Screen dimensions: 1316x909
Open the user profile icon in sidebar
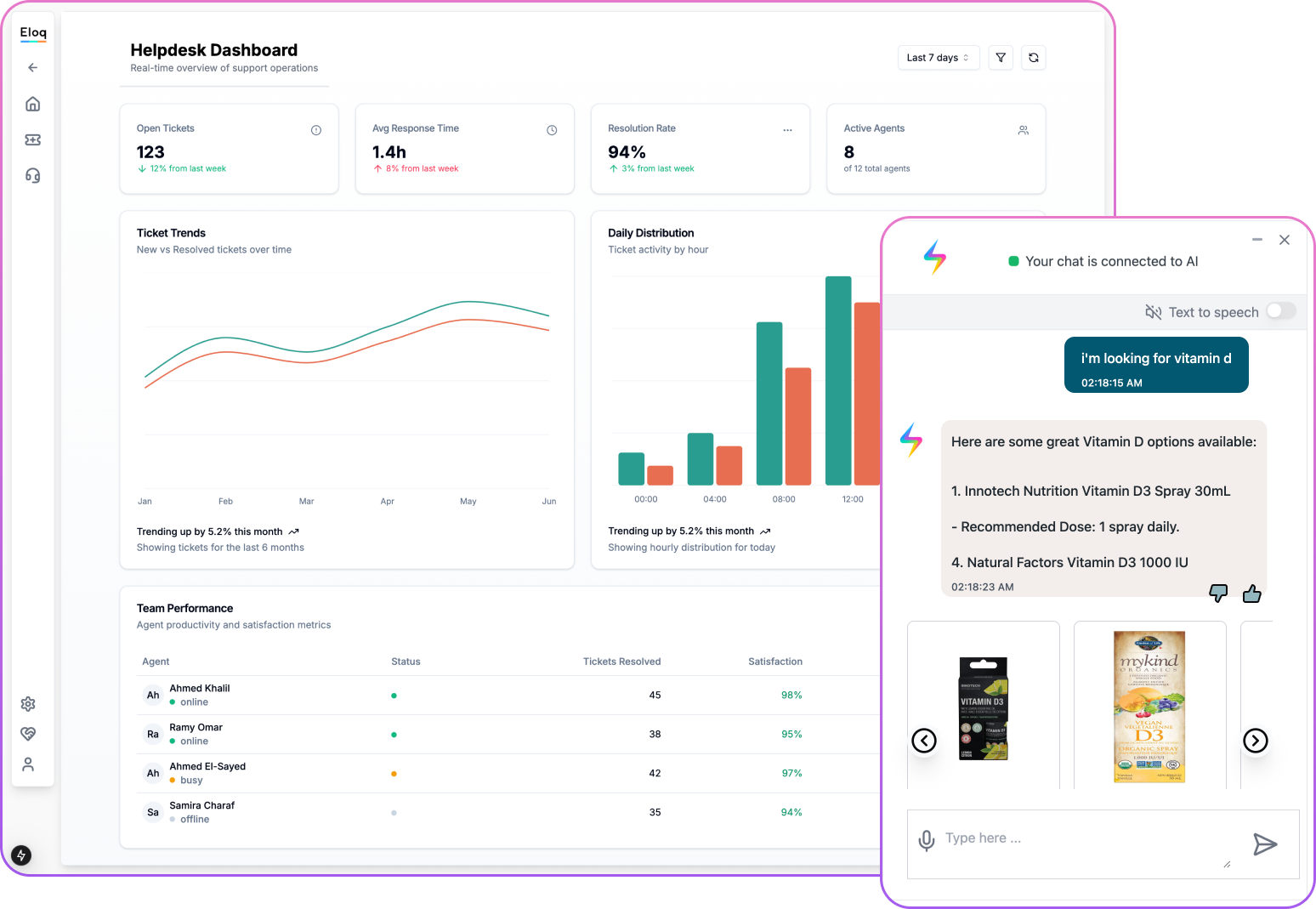pos(28,764)
